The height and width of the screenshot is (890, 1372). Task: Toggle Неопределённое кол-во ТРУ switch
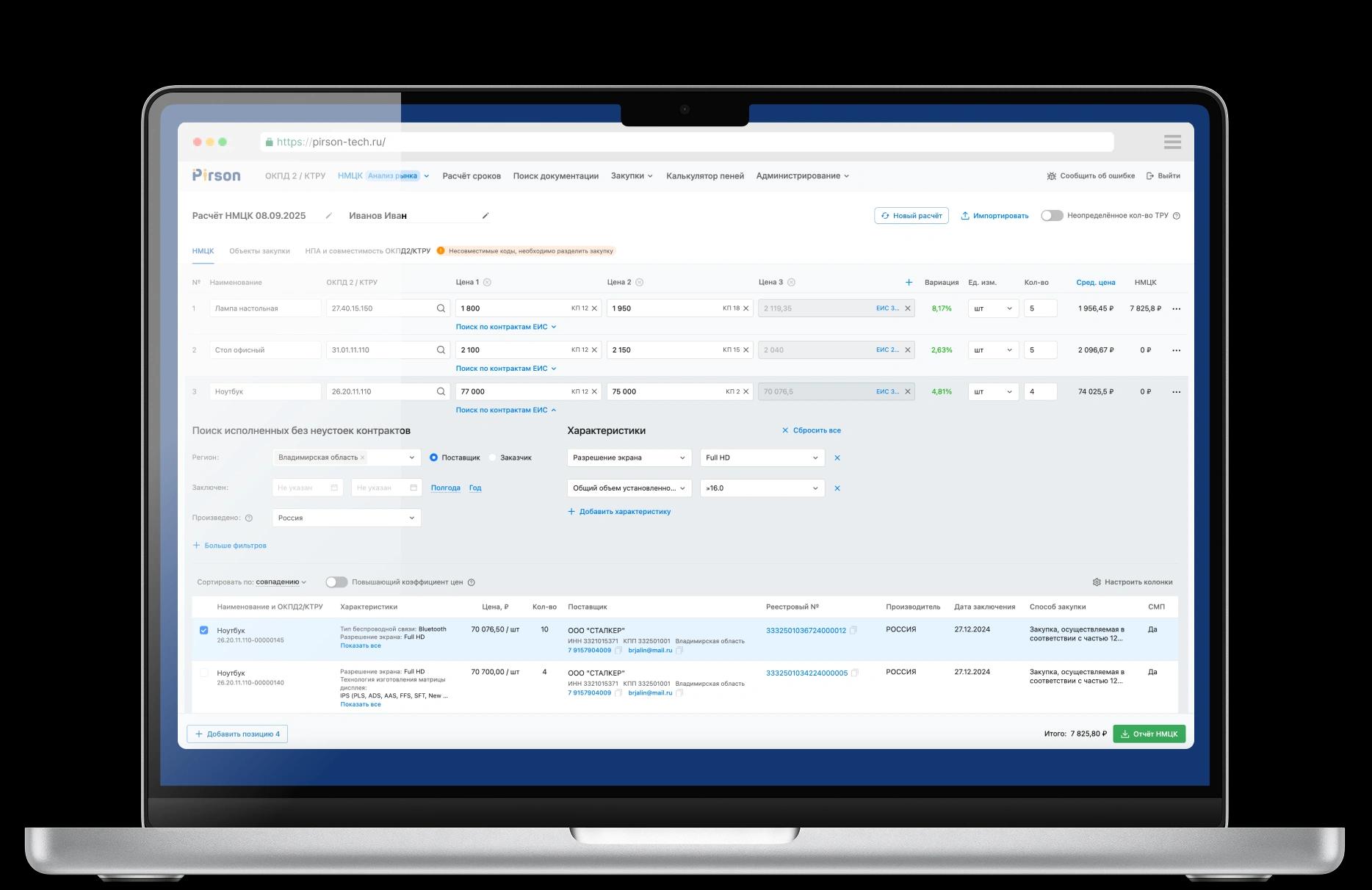(x=1052, y=216)
